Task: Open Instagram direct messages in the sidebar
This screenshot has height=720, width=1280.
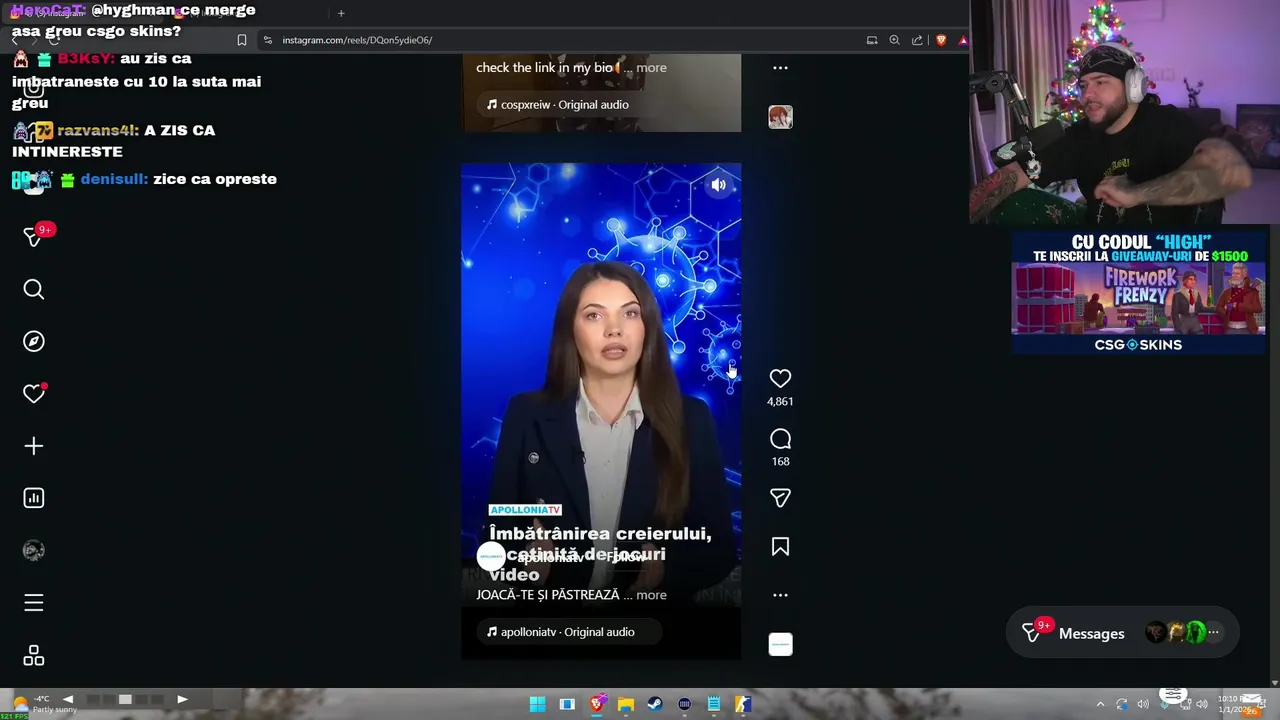Action: [x=34, y=236]
